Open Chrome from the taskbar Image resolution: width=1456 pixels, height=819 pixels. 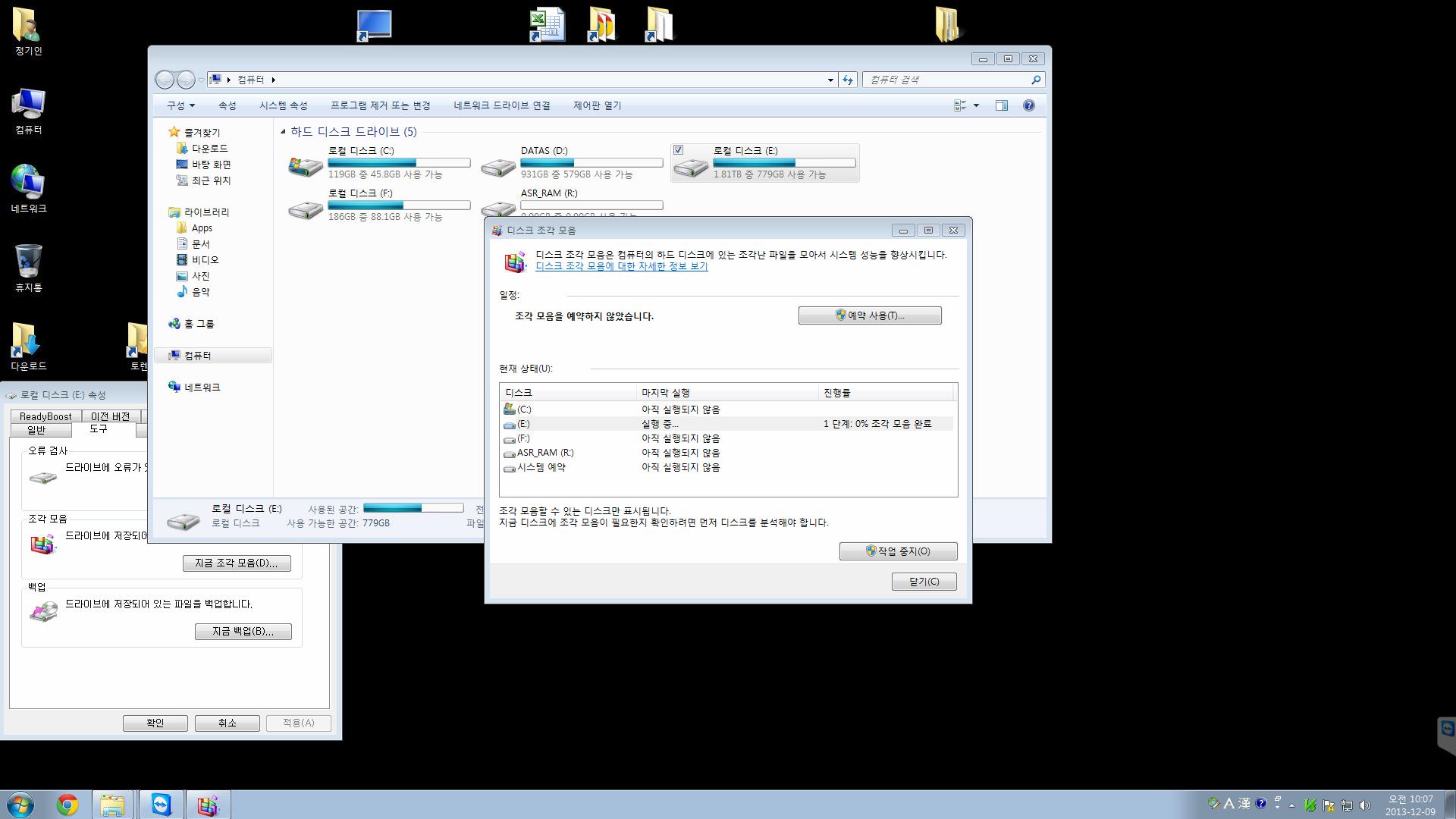pos(67,805)
